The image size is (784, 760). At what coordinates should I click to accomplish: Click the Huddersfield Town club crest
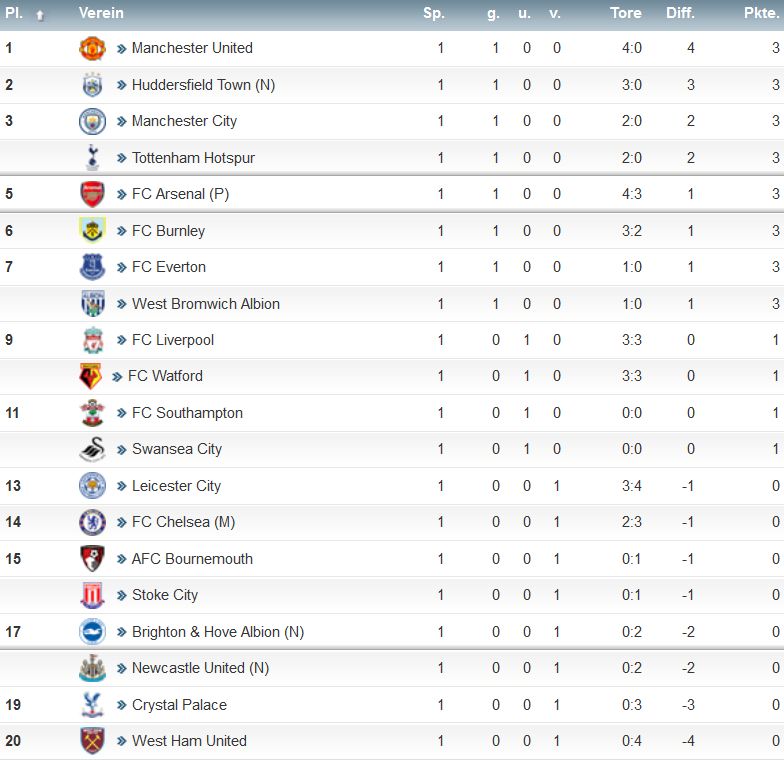(92, 85)
